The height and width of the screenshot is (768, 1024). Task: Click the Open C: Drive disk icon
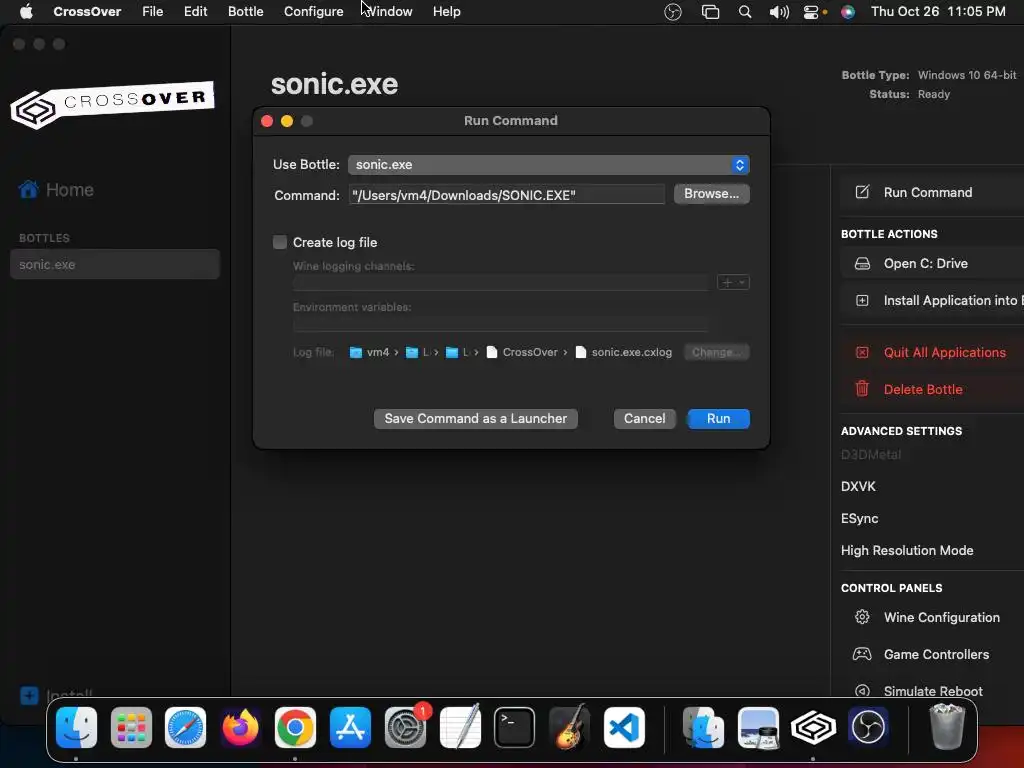(862, 263)
